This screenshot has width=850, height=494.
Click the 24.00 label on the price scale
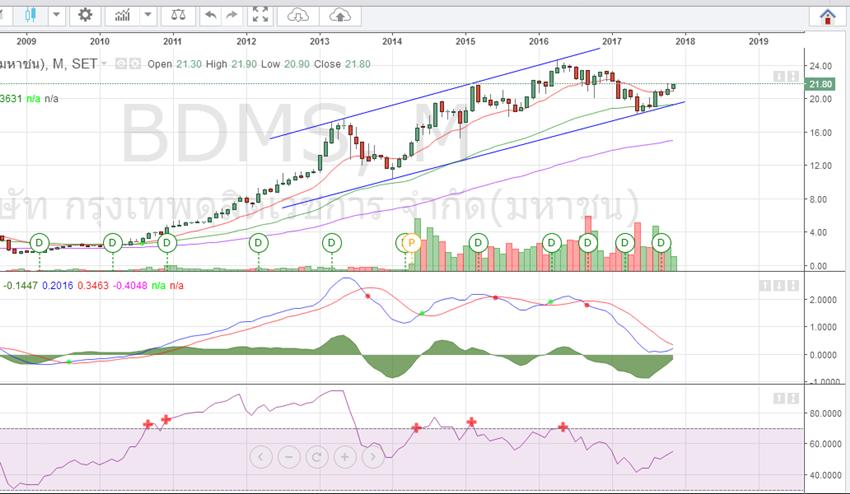click(820, 66)
